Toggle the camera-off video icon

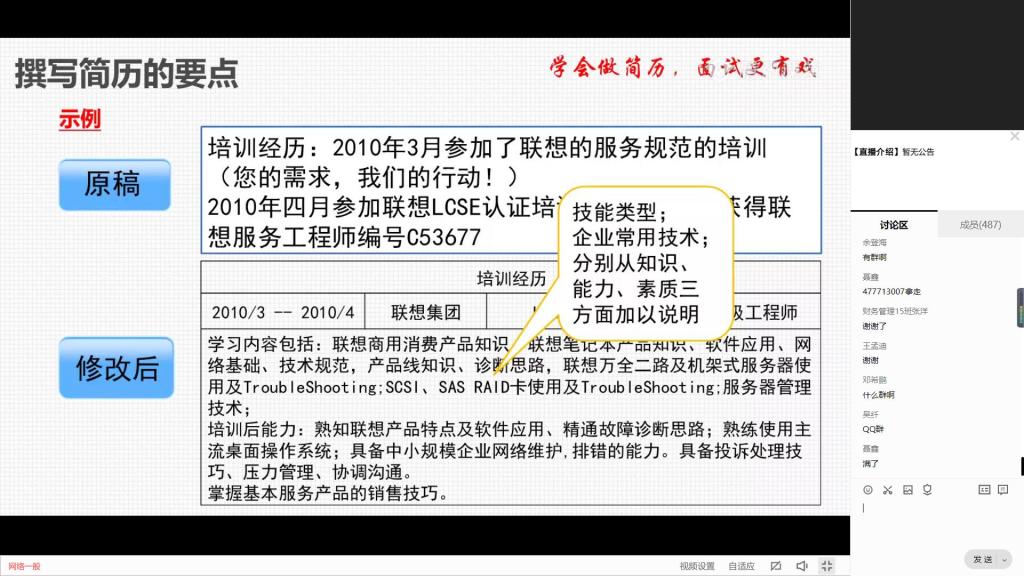pos(775,566)
